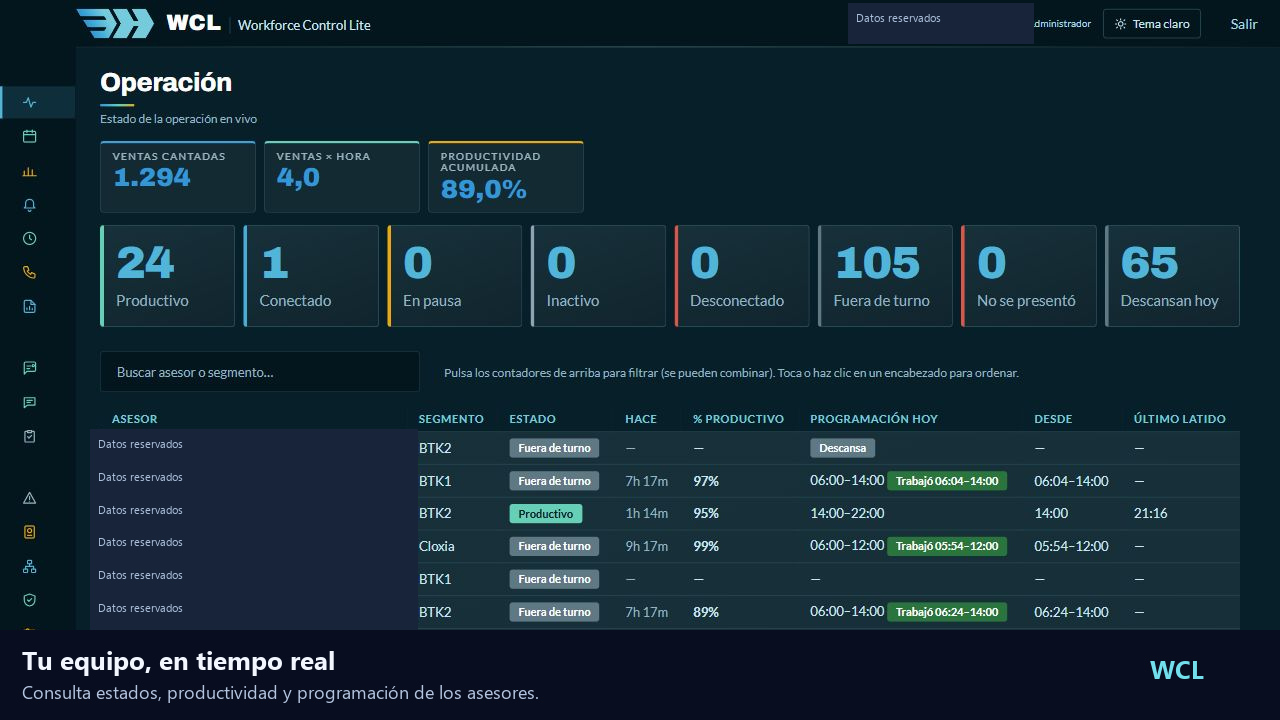Sort the table by % PRODUCTIVO header
Screen dimensions: 1280x720
[739, 419]
